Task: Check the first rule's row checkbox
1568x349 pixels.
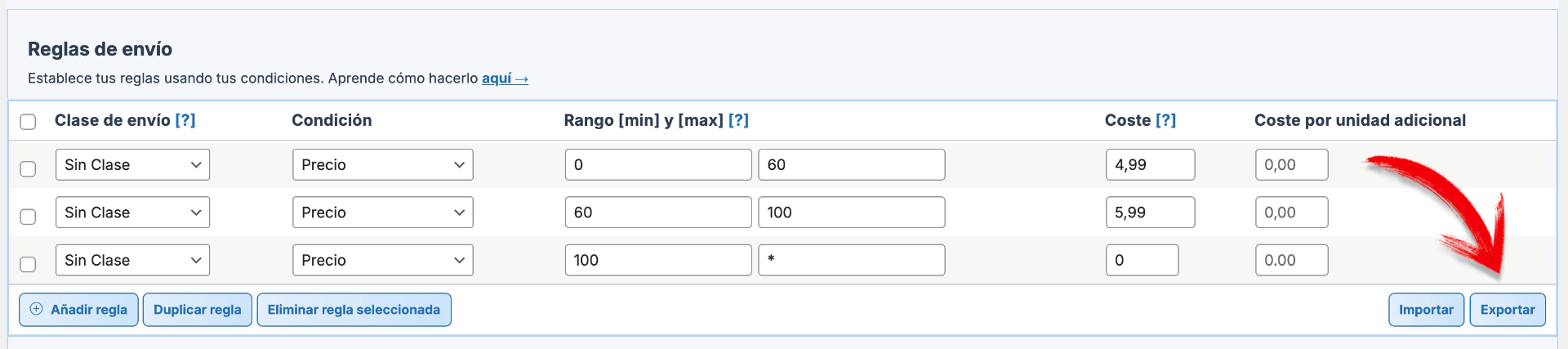Action: point(28,168)
